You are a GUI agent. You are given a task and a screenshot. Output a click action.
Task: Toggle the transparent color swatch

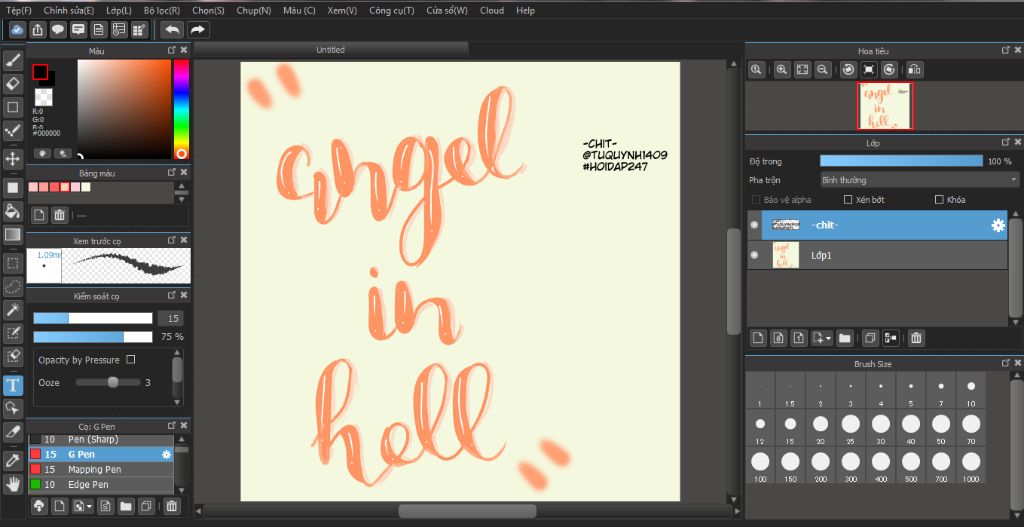pos(44,97)
